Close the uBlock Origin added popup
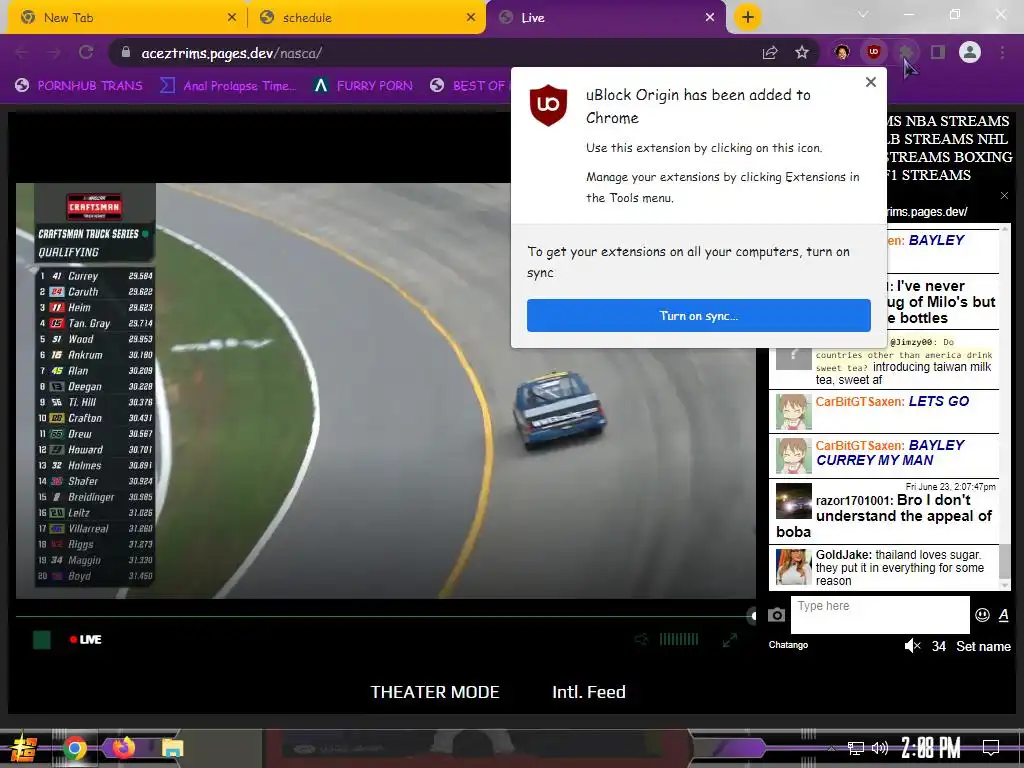Image resolution: width=1024 pixels, height=768 pixels. click(x=871, y=82)
